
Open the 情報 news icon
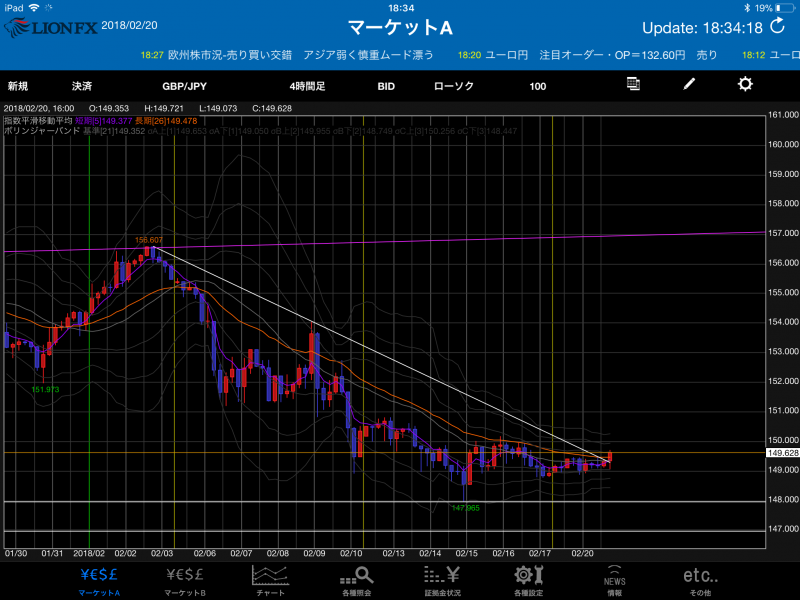coord(614,579)
